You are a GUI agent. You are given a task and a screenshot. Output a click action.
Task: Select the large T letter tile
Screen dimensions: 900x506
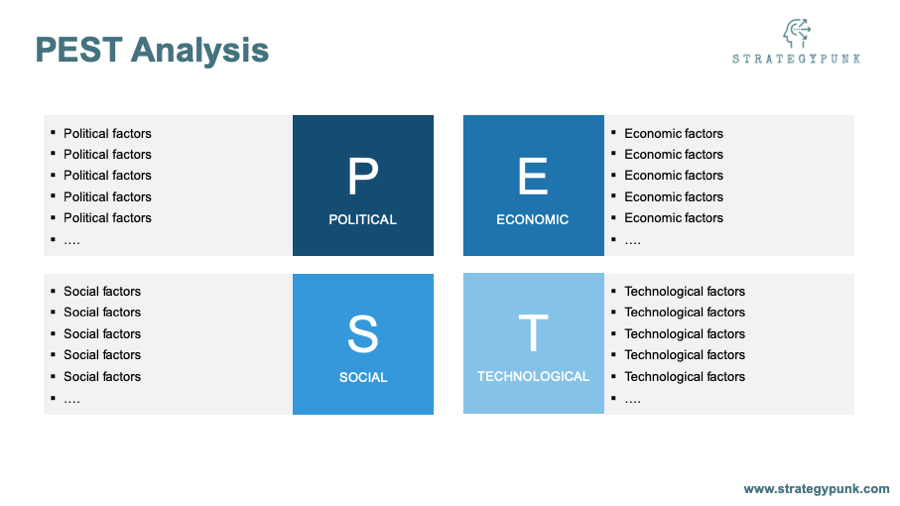coord(533,332)
